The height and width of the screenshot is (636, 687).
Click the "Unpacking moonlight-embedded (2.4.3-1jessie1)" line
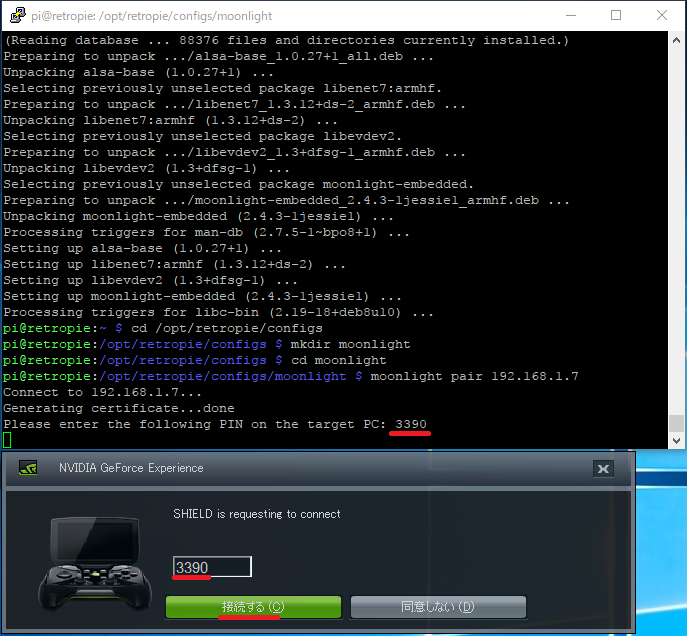click(x=198, y=216)
